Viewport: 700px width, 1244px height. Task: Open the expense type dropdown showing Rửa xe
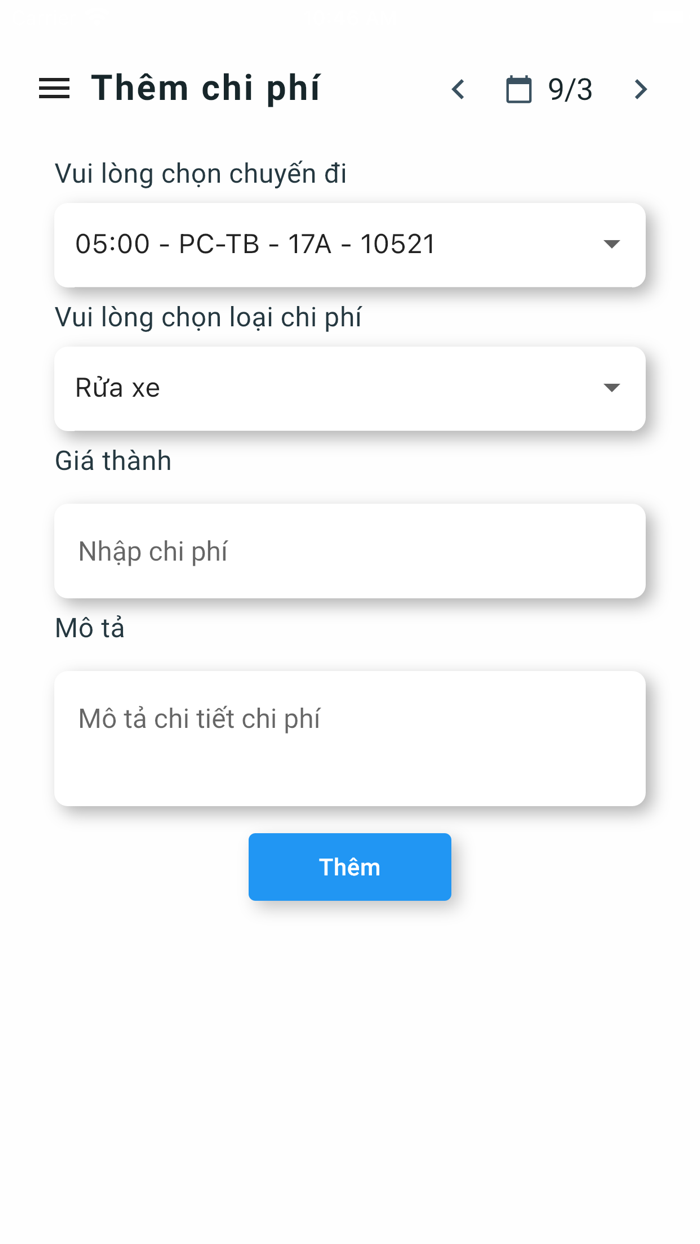pyautogui.click(x=350, y=388)
